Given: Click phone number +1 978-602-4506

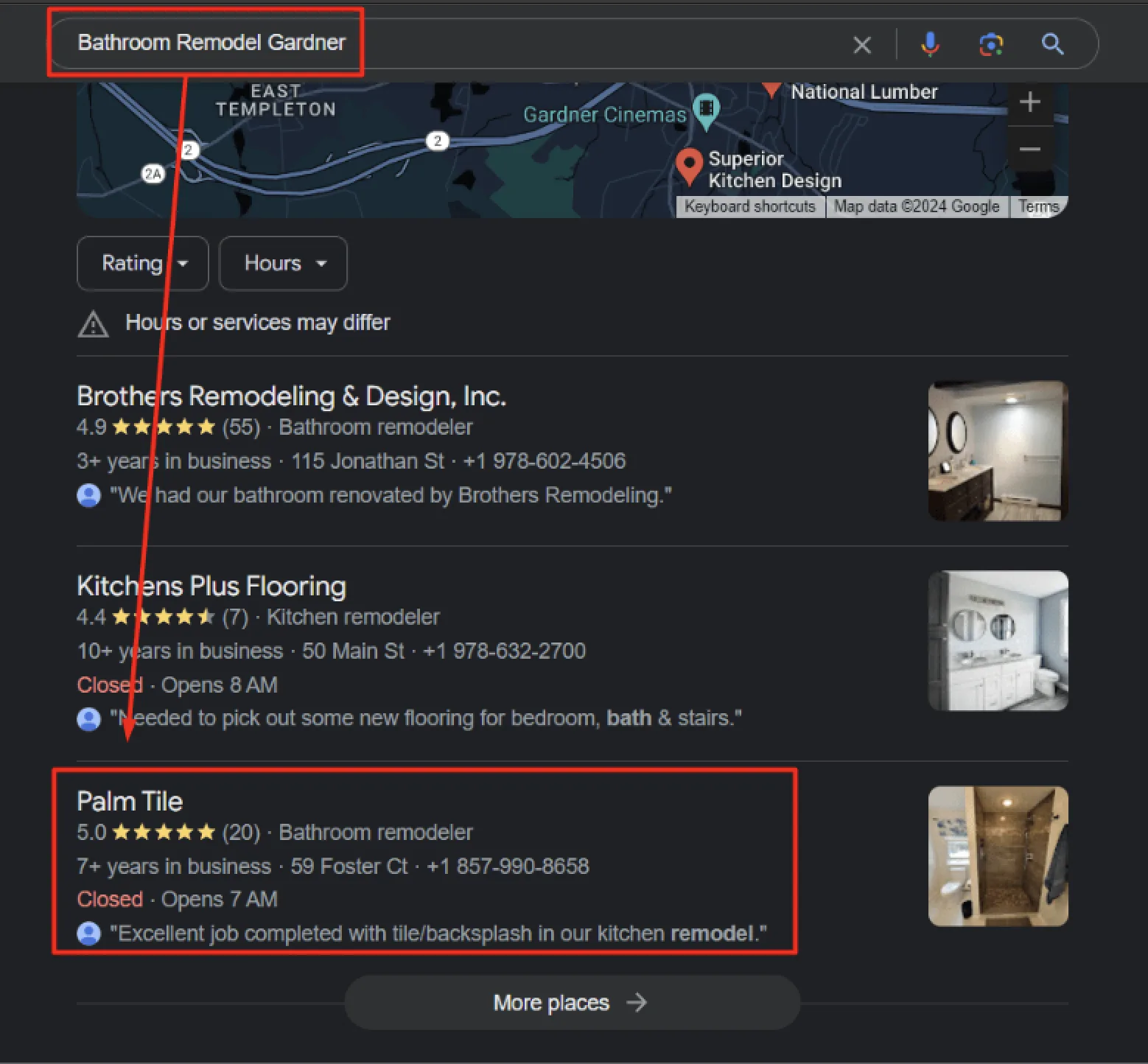Looking at the screenshot, I should 545,461.
